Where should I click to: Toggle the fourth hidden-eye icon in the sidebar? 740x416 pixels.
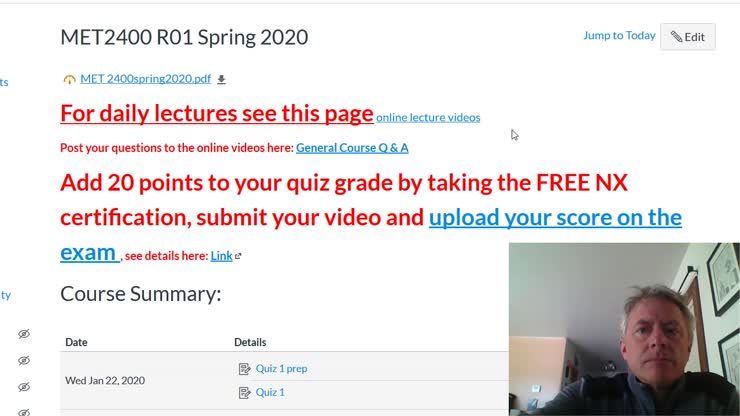(x=24, y=410)
